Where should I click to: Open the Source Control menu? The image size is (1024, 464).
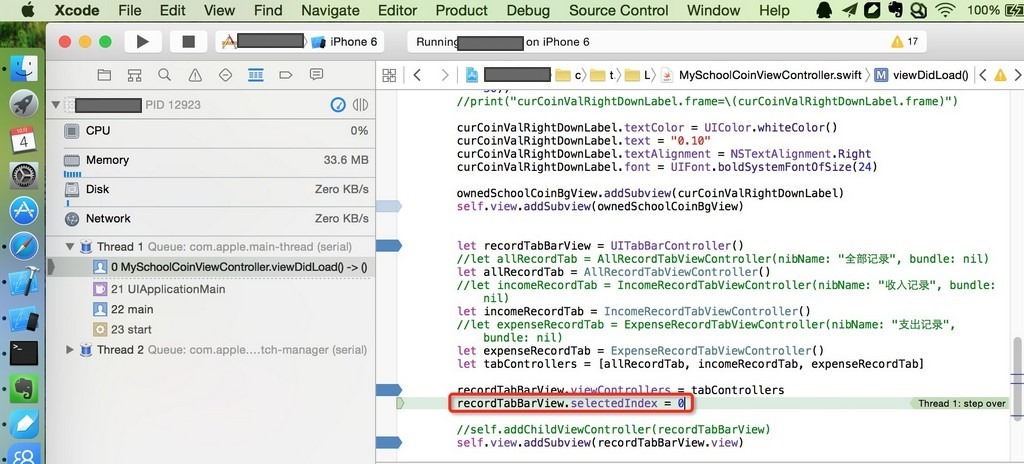(618, 10)
